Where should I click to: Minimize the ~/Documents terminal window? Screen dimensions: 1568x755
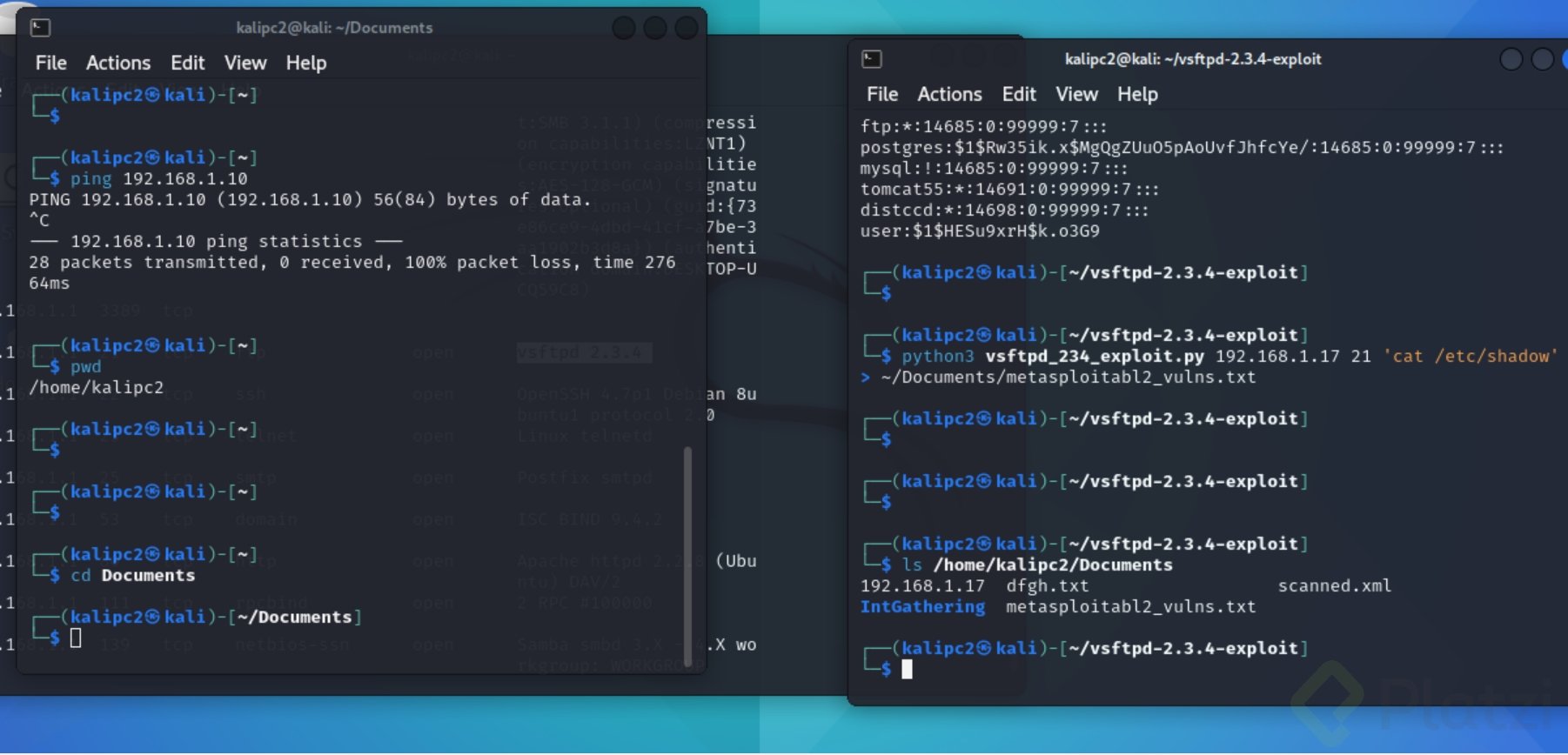(624, 29)
